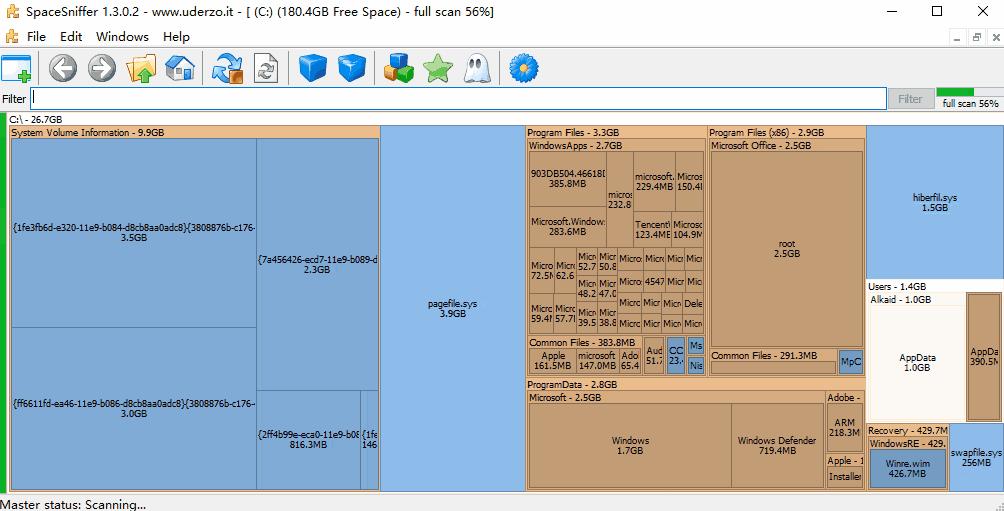1004x511 pixels.
Task: Open the File menu
Action: point(36,36)
